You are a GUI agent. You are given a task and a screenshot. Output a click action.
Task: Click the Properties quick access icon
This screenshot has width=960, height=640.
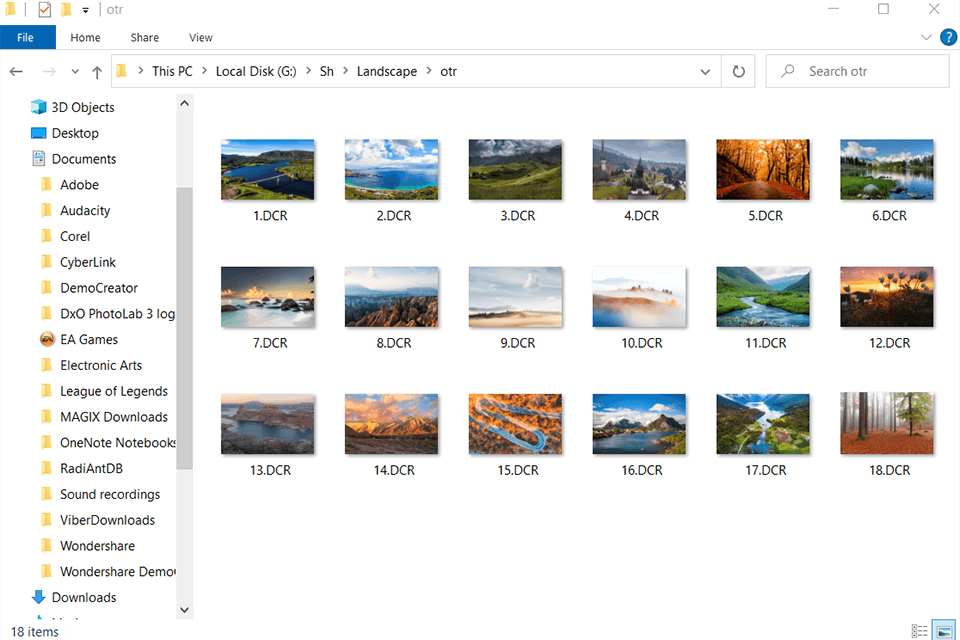coord(45,9)
